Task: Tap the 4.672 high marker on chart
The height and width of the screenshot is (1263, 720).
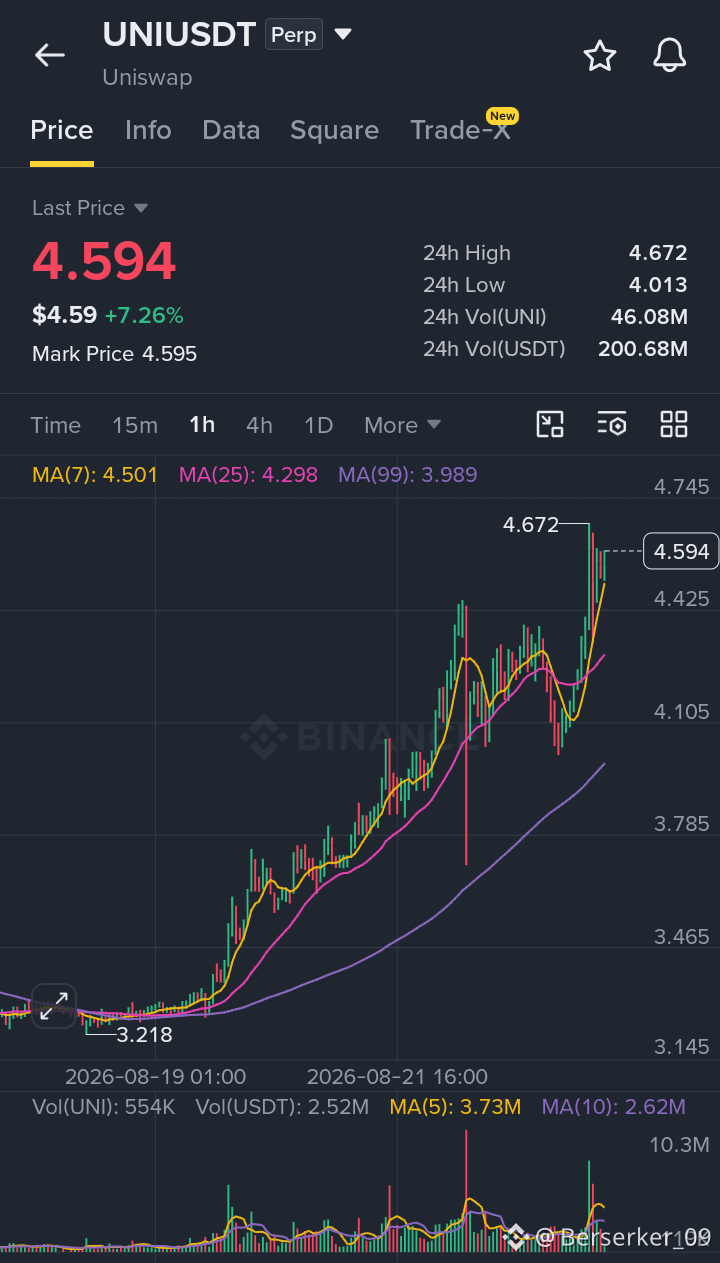Action: [530, 524]
